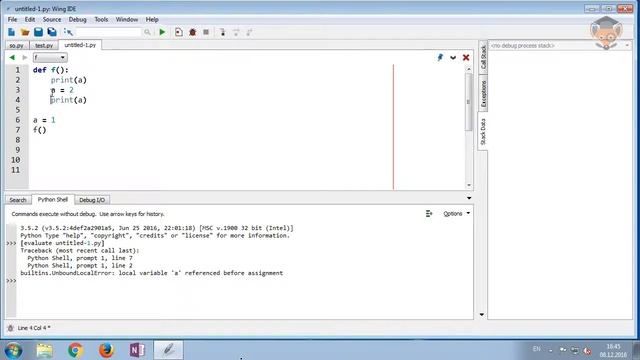Start debugging with the red bug icon

tap(193, 32)
